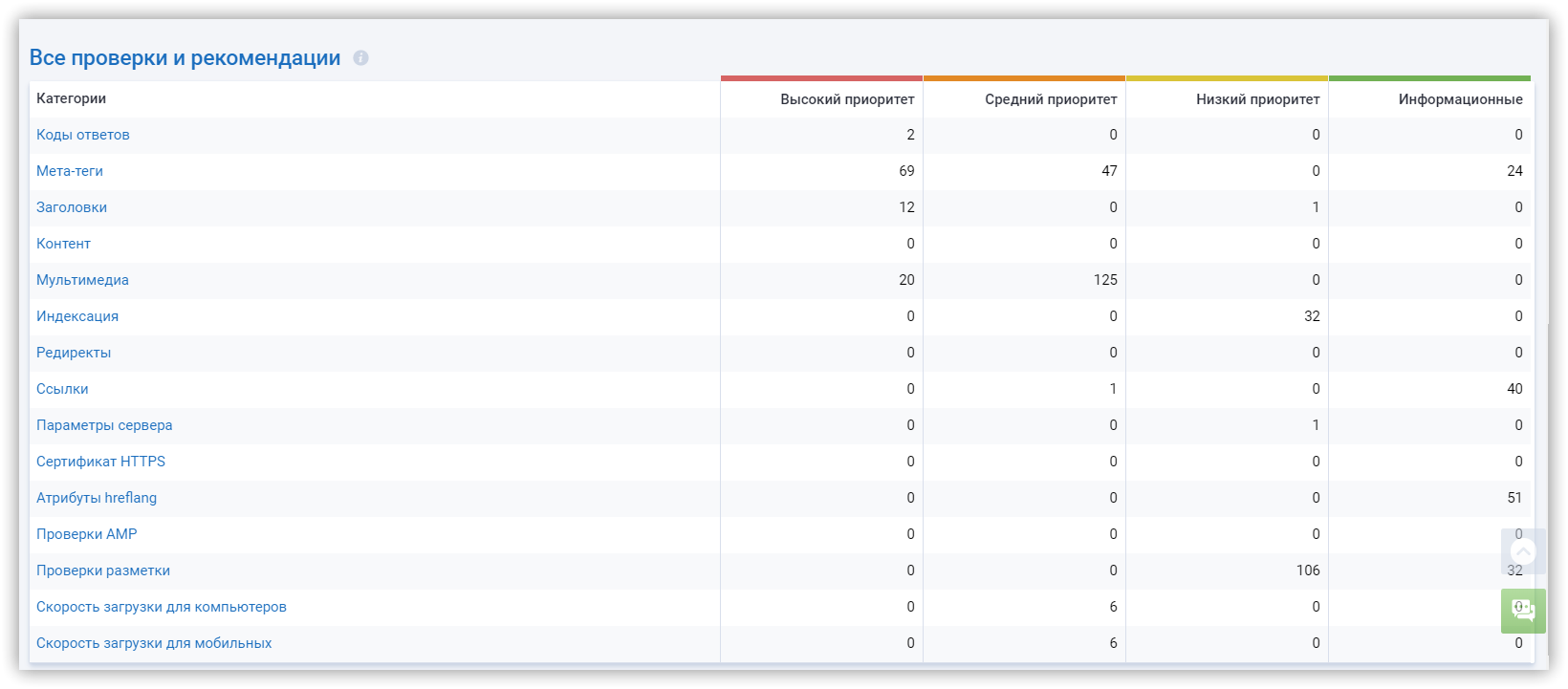Open the Коды ответов category
This screenshot has width=1568, height=689.
83,135
